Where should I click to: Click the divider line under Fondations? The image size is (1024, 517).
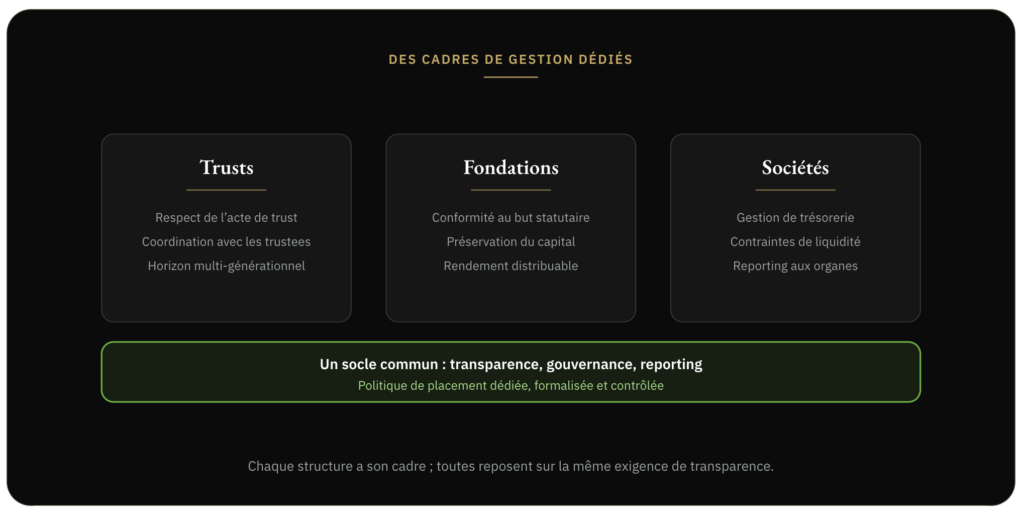click(x=511, y=190)
